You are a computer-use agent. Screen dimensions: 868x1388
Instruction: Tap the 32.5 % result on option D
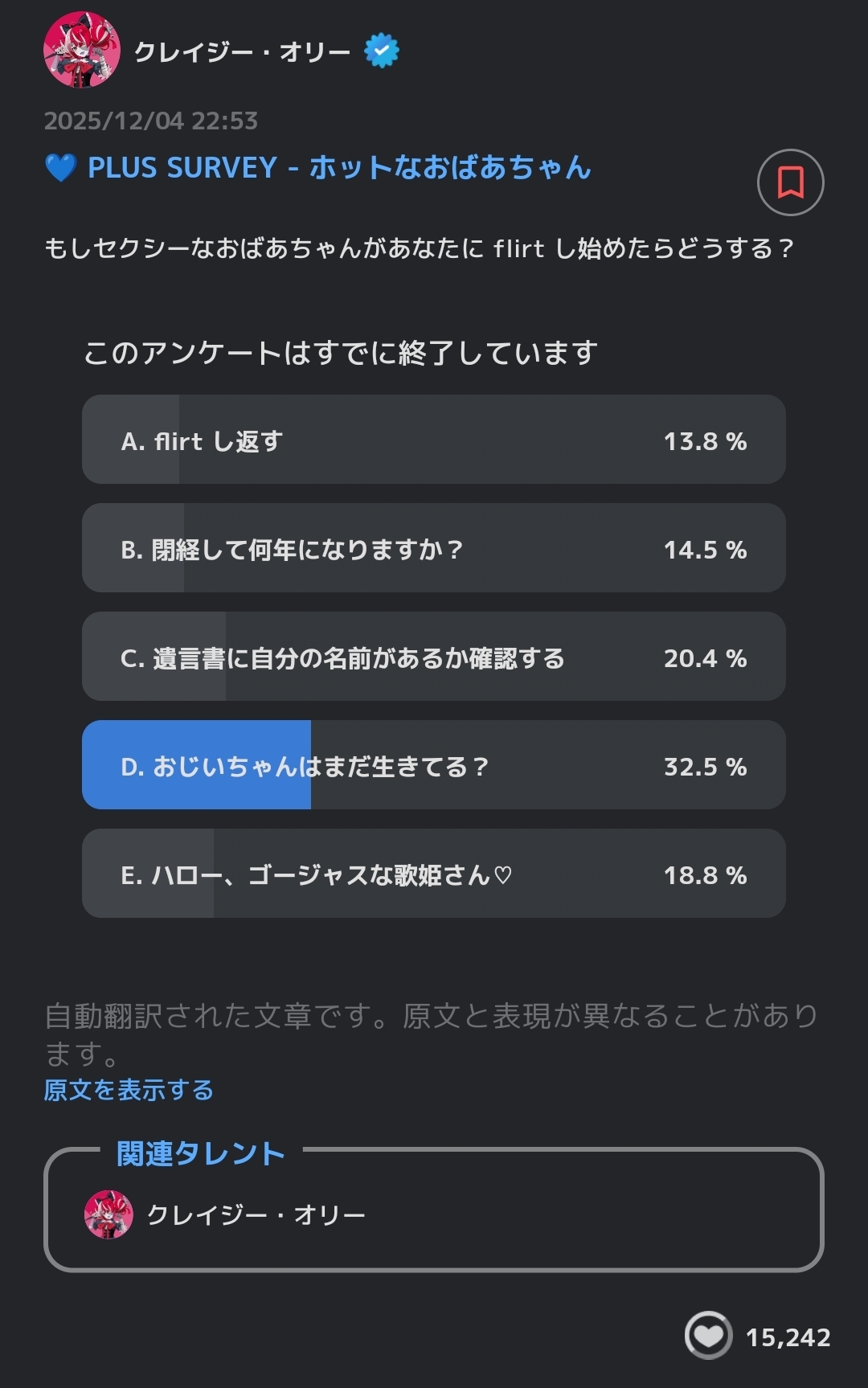[705, 767]
